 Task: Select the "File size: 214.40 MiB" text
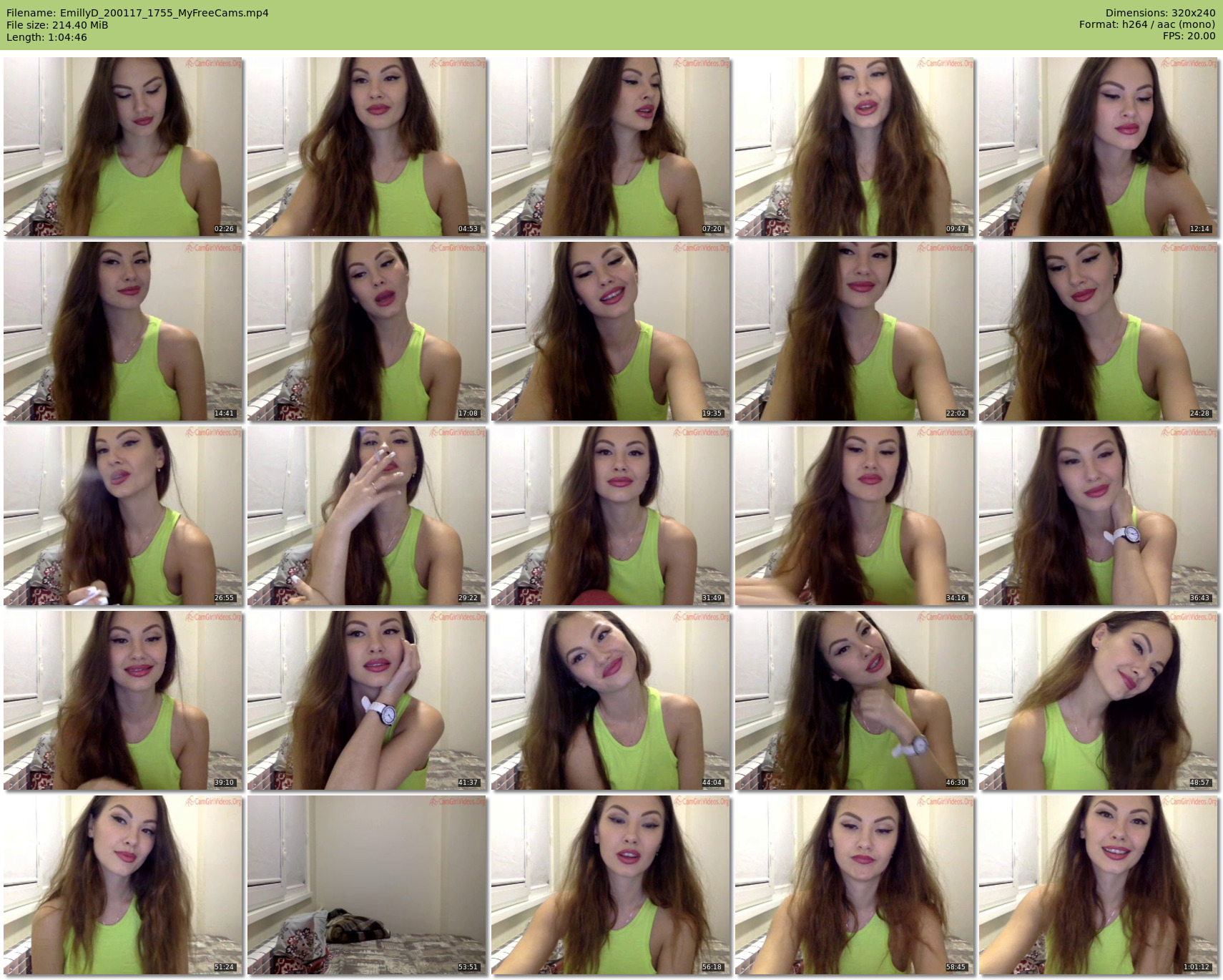57,25
